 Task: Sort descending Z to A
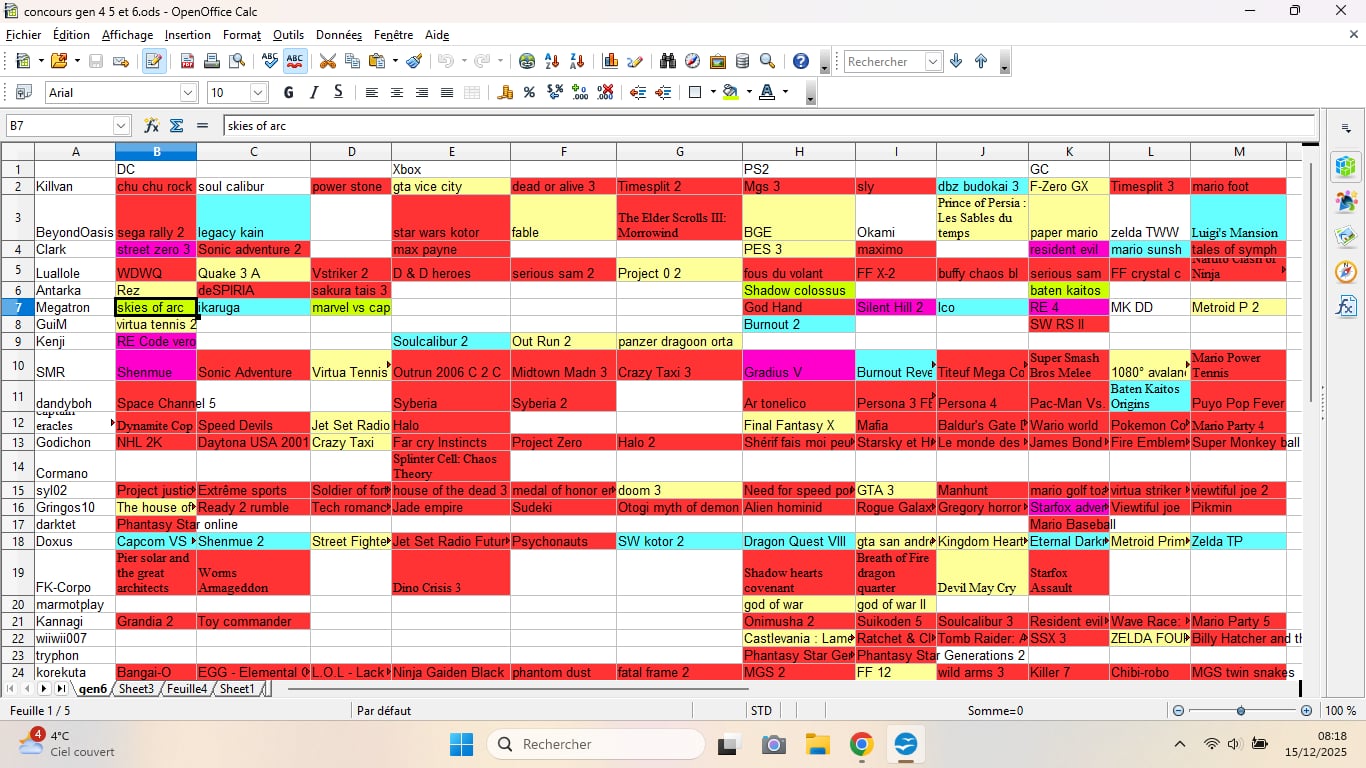click(x=577, y=61)
